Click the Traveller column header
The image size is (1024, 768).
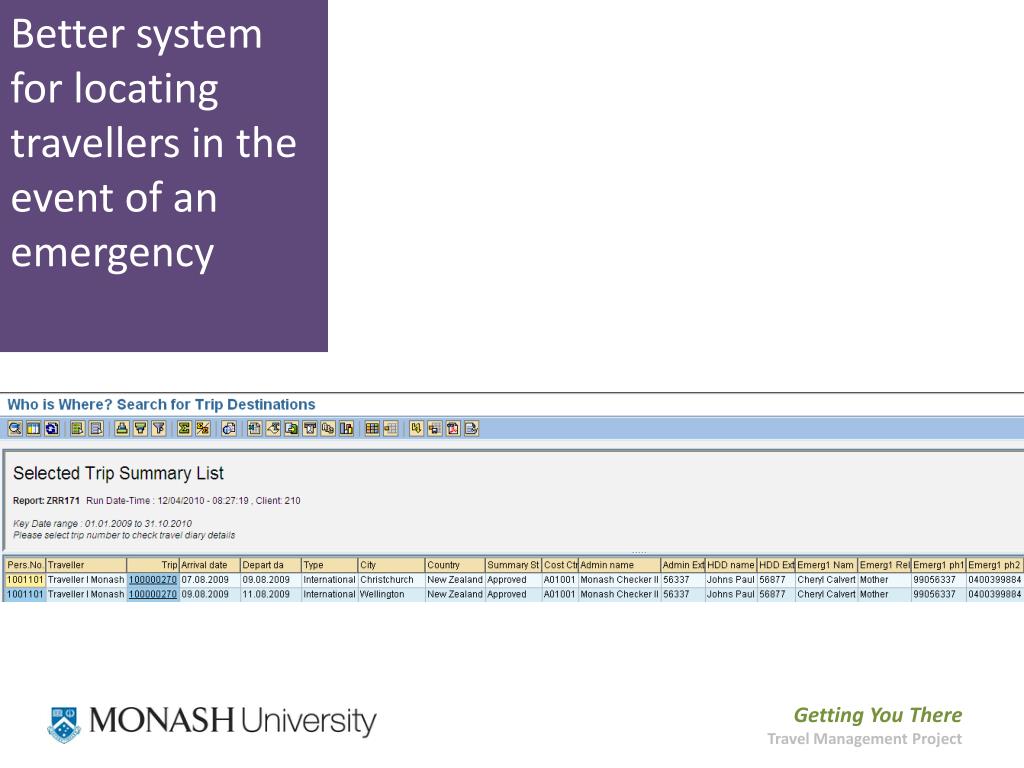click(86, 565)
